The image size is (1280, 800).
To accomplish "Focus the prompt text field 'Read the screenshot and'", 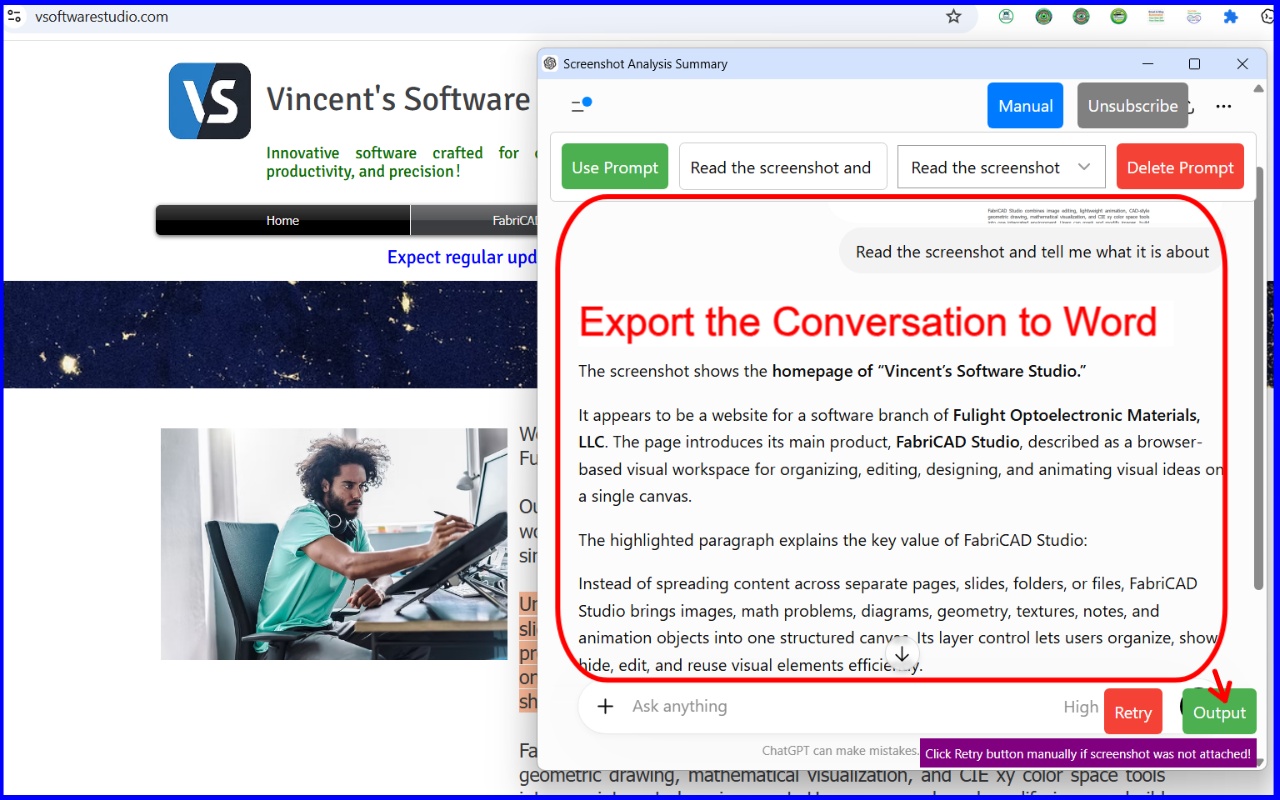I will tap(783, 167).
